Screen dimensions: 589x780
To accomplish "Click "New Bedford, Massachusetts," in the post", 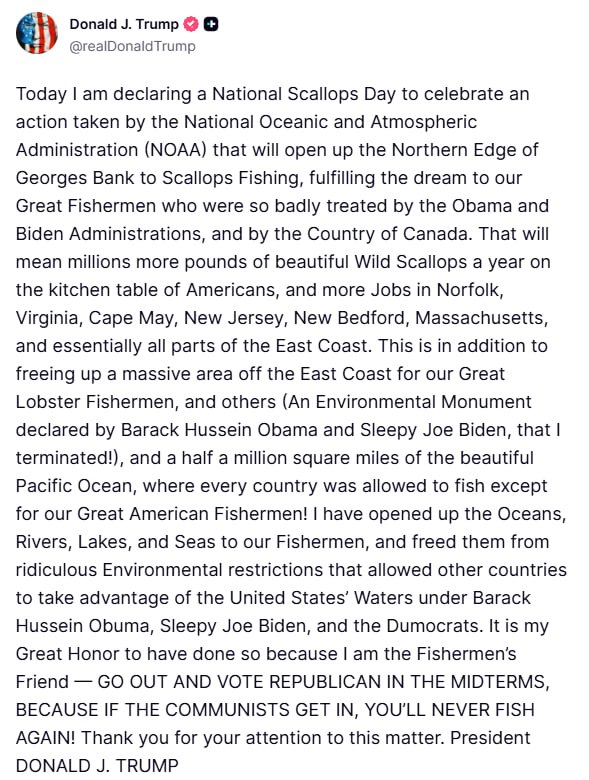I will pos(421,318).
